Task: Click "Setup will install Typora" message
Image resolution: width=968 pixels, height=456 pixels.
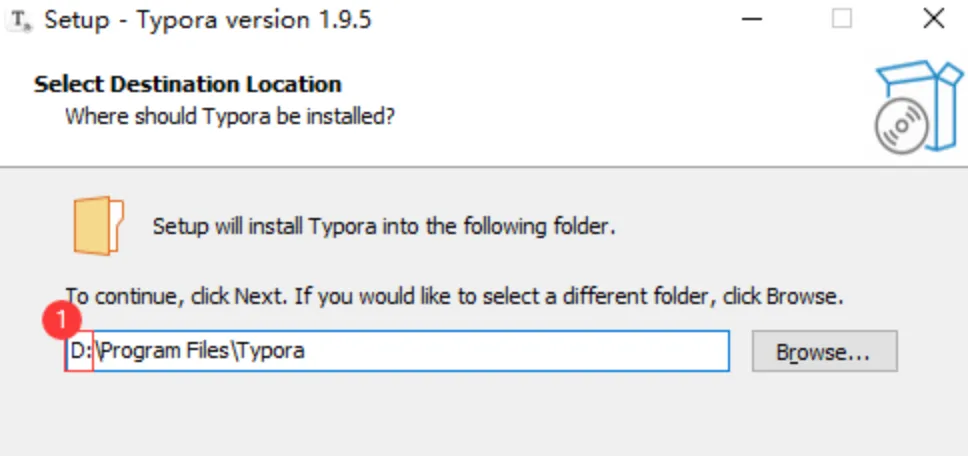Action: [383, 226]
